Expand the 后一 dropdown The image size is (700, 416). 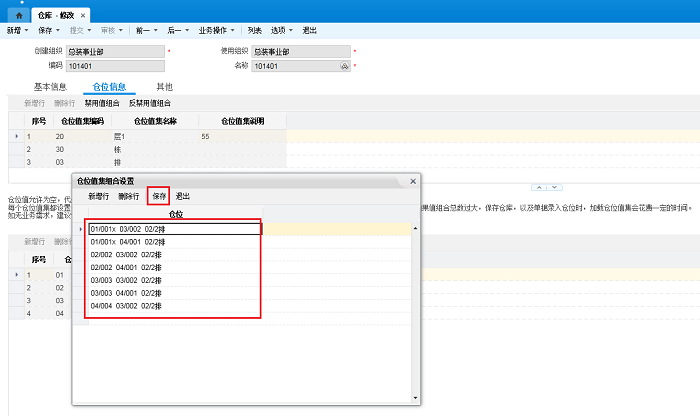pyautogui.click(x=187, y=30)
